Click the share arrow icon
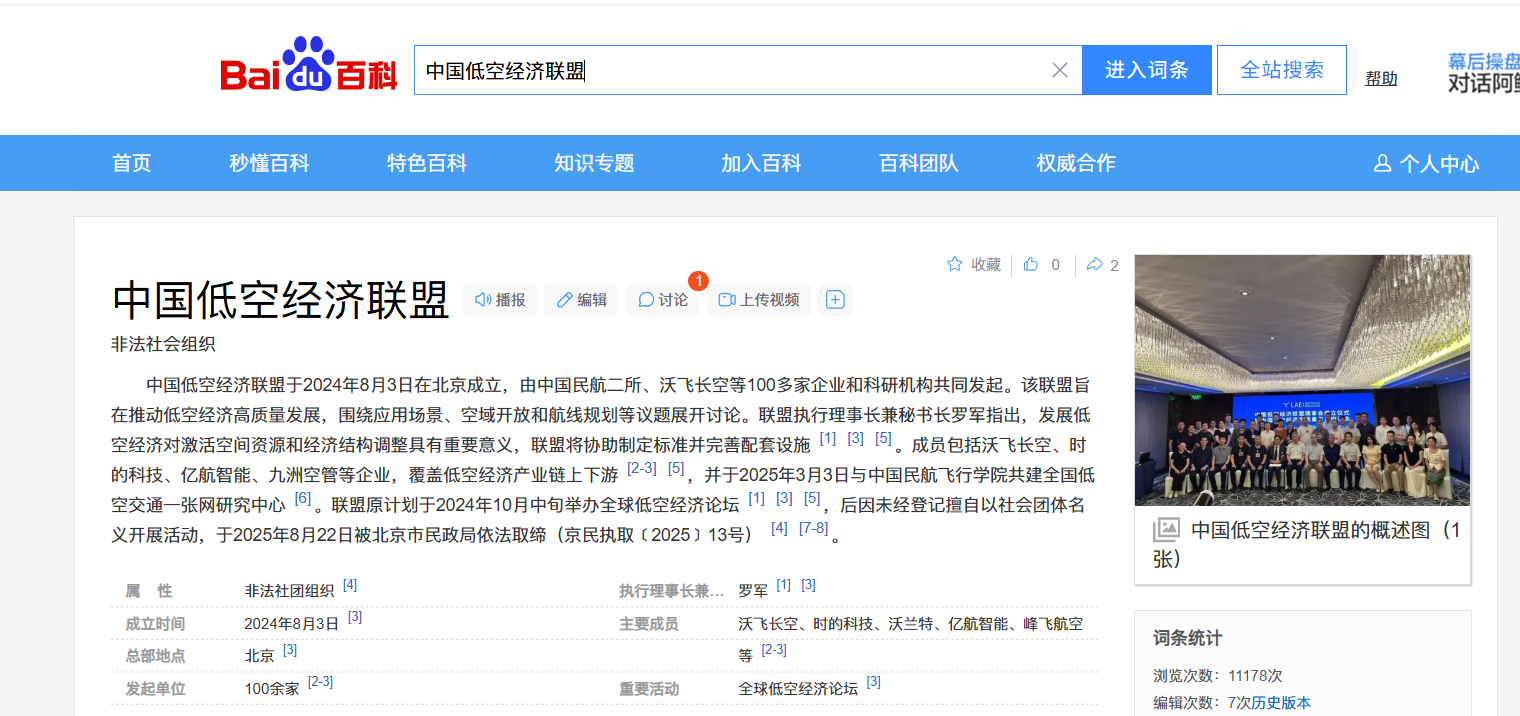The image size is (1520, 716). [1095, 265]
